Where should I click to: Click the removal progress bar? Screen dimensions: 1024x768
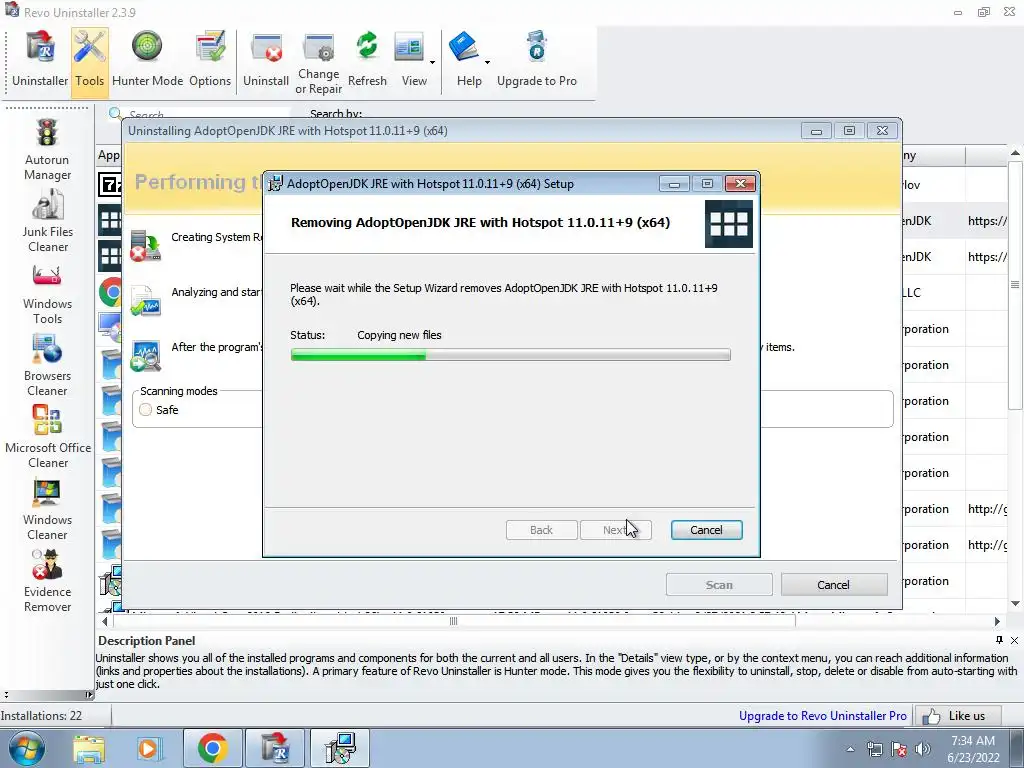[511, 355]
